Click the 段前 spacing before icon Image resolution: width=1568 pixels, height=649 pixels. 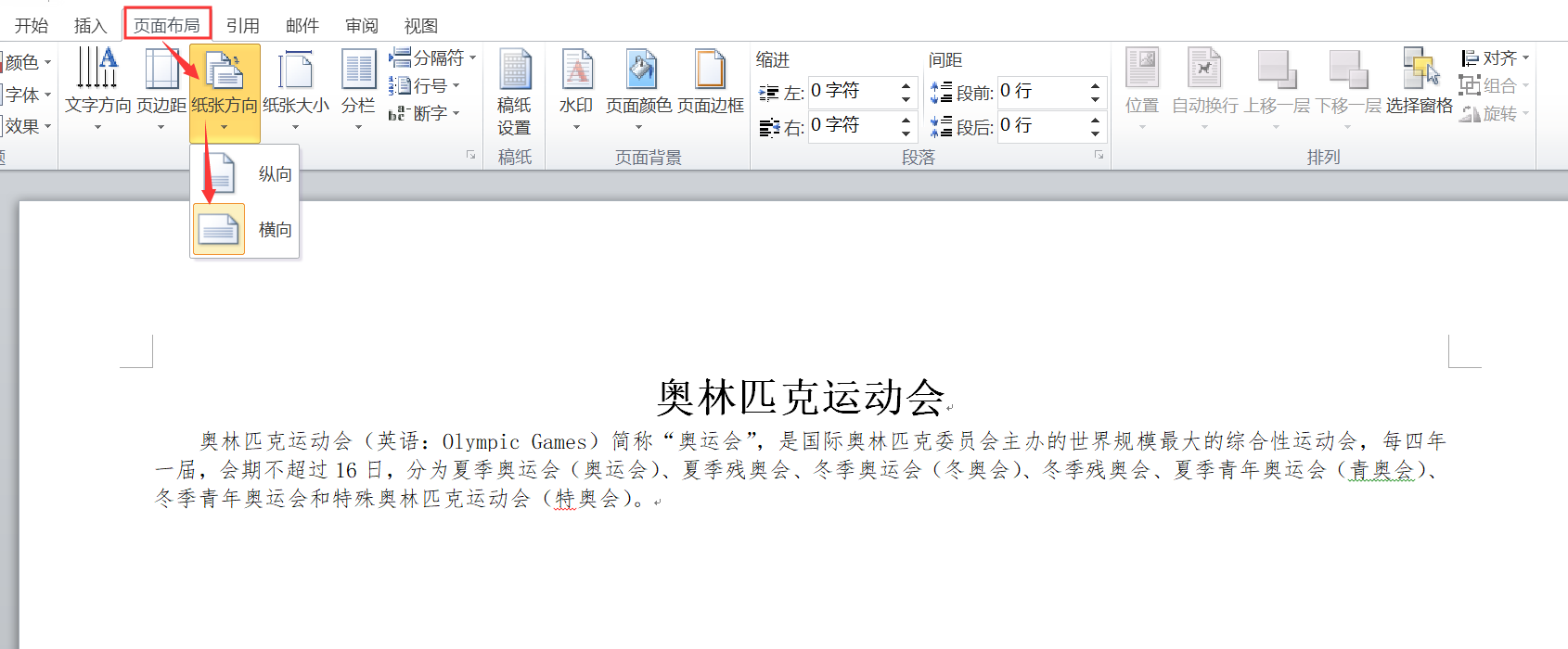click(x=941, y=92)
